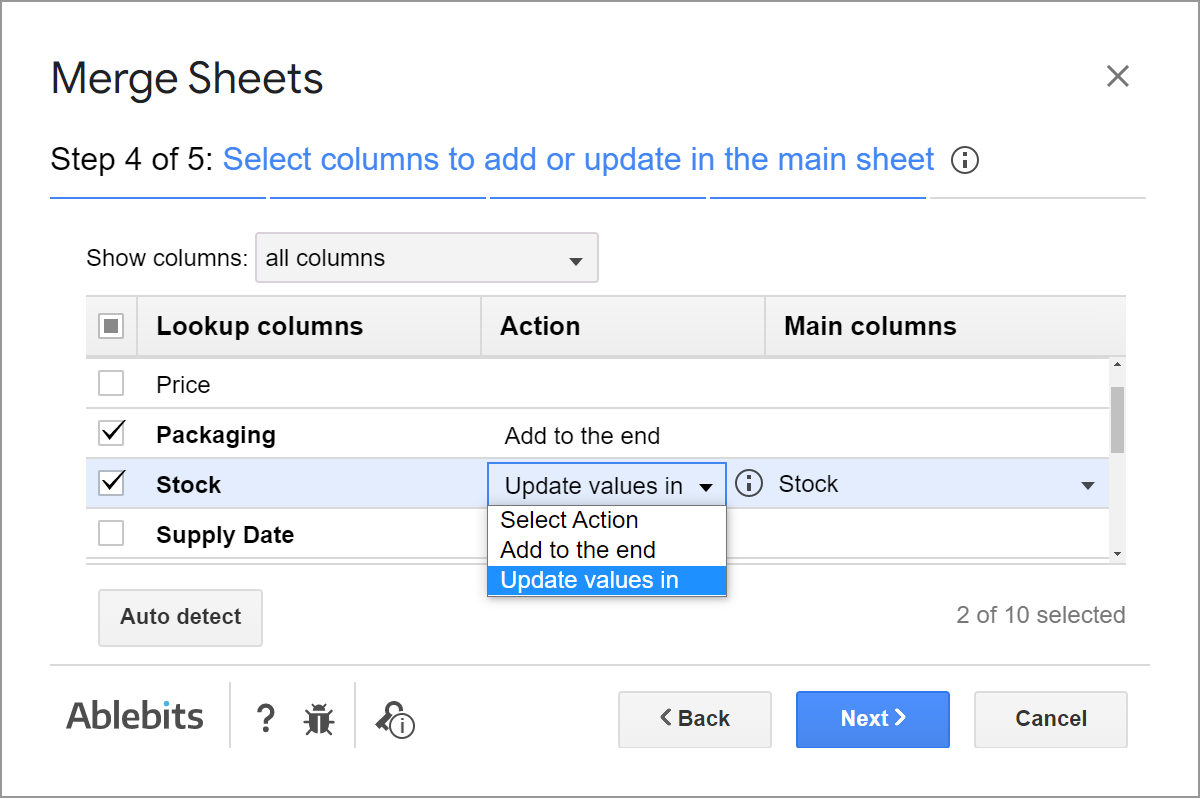This screenshot has height=798, width=1200.
Task: Click the info icon beside the Stock mapping
Action: (x=748, y=483)
